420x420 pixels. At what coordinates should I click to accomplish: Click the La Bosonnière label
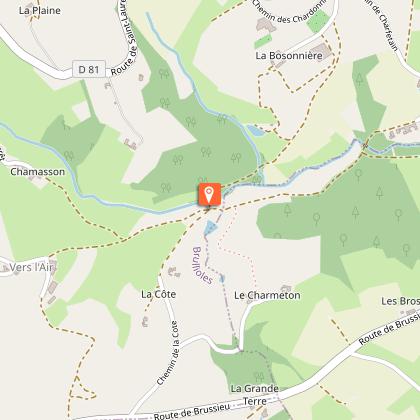click(289, 56)
